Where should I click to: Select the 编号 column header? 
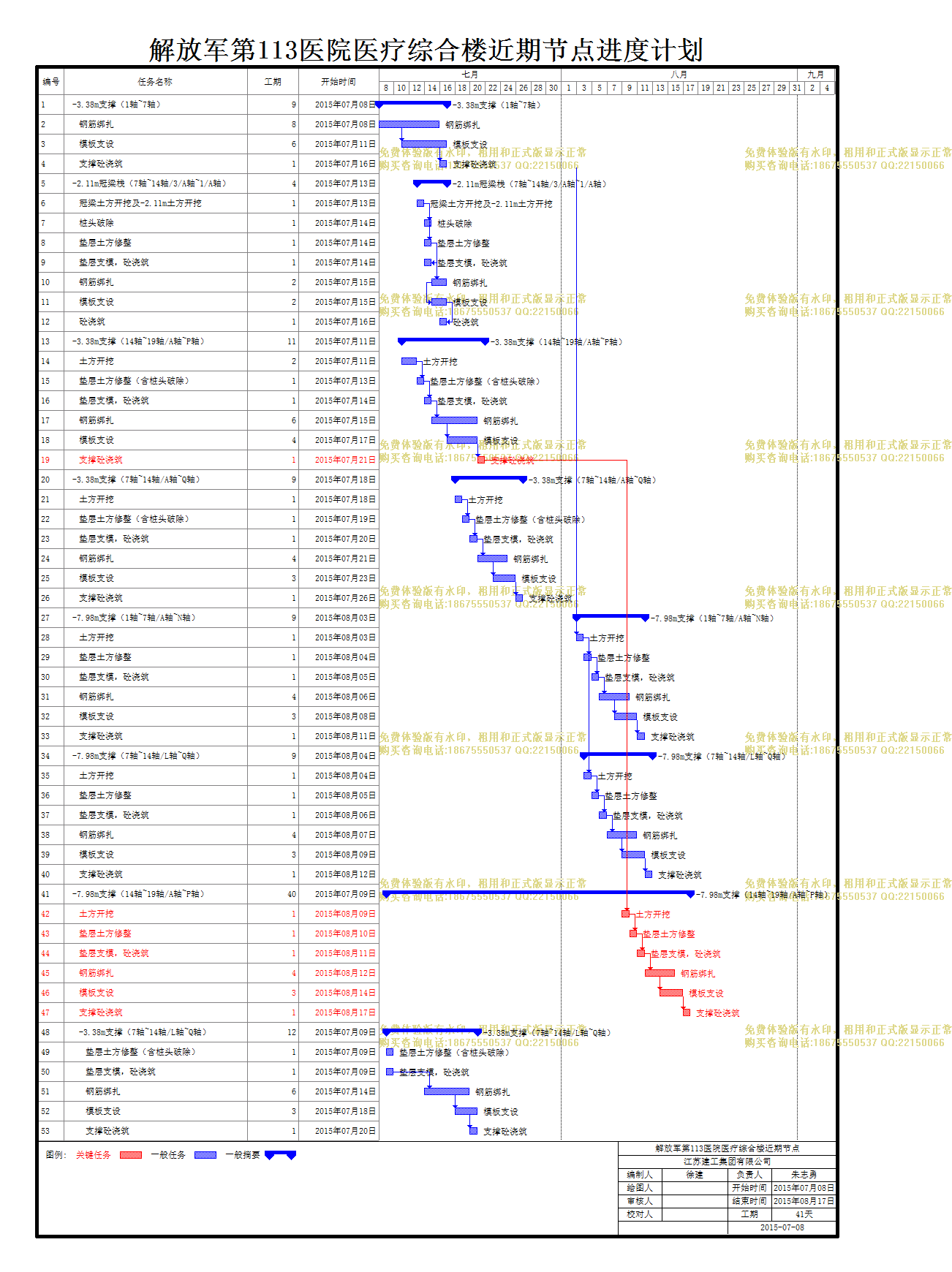click(x=51, y=82)
